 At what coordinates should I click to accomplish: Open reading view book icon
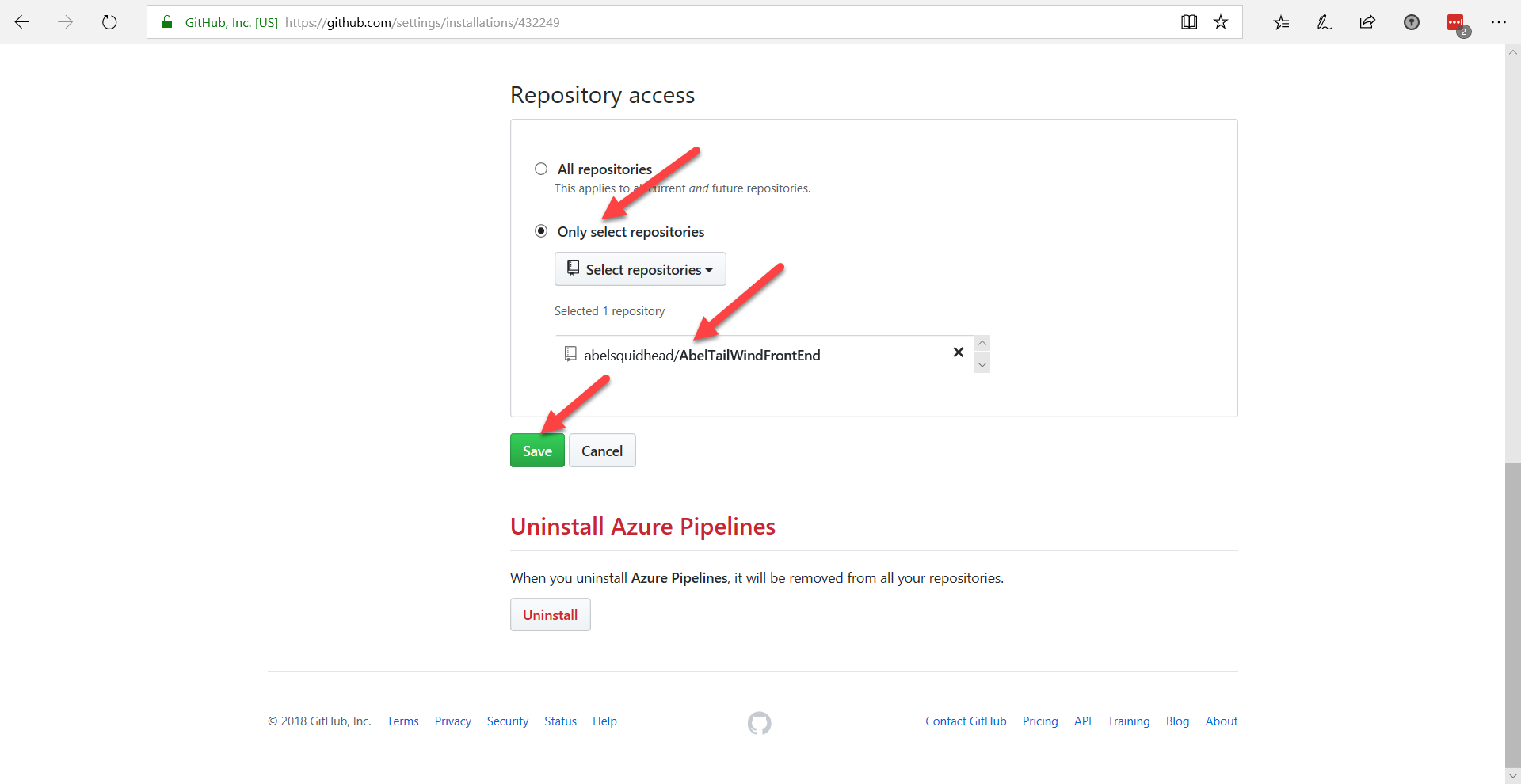coord(1189,22)
